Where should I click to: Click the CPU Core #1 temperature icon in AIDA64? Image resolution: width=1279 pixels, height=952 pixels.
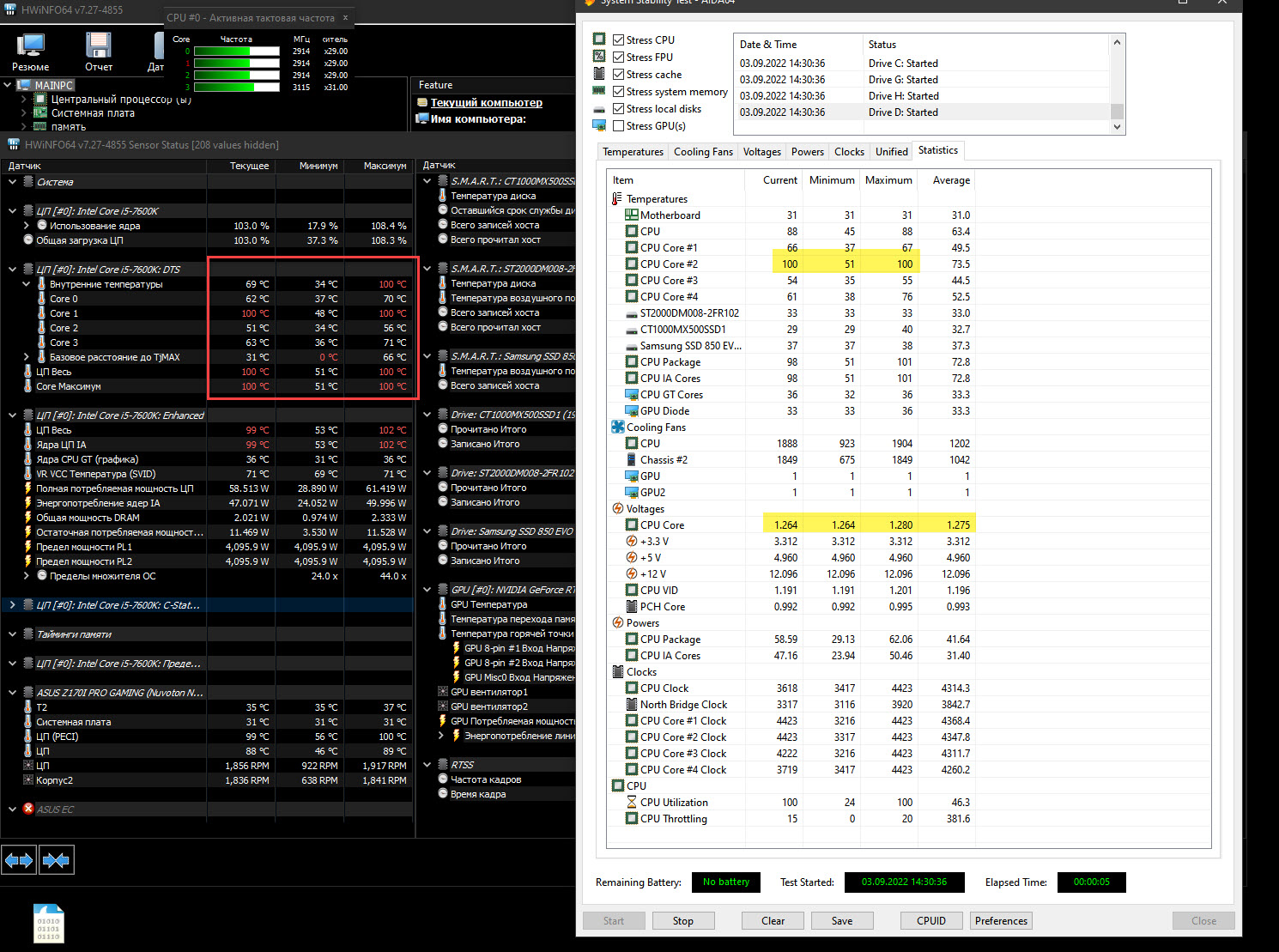click(x=632, y=248)
